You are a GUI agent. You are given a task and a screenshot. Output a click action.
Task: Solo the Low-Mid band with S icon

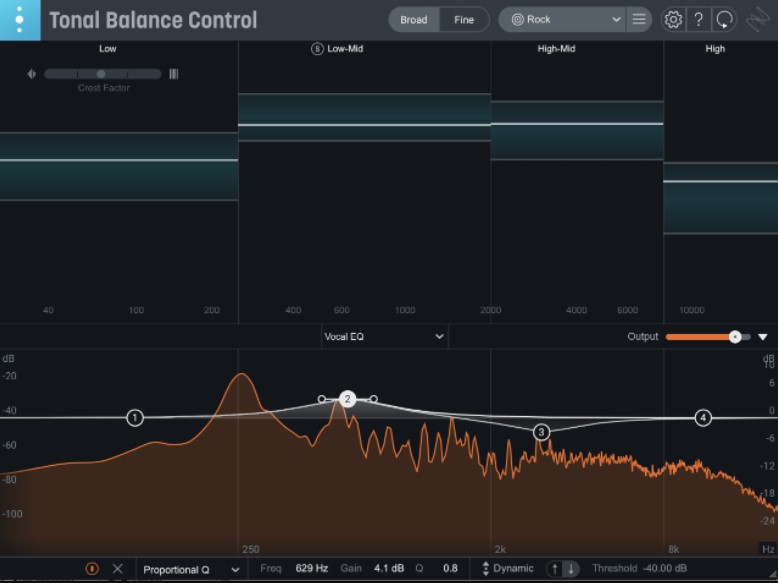click(x=317, y=49)
